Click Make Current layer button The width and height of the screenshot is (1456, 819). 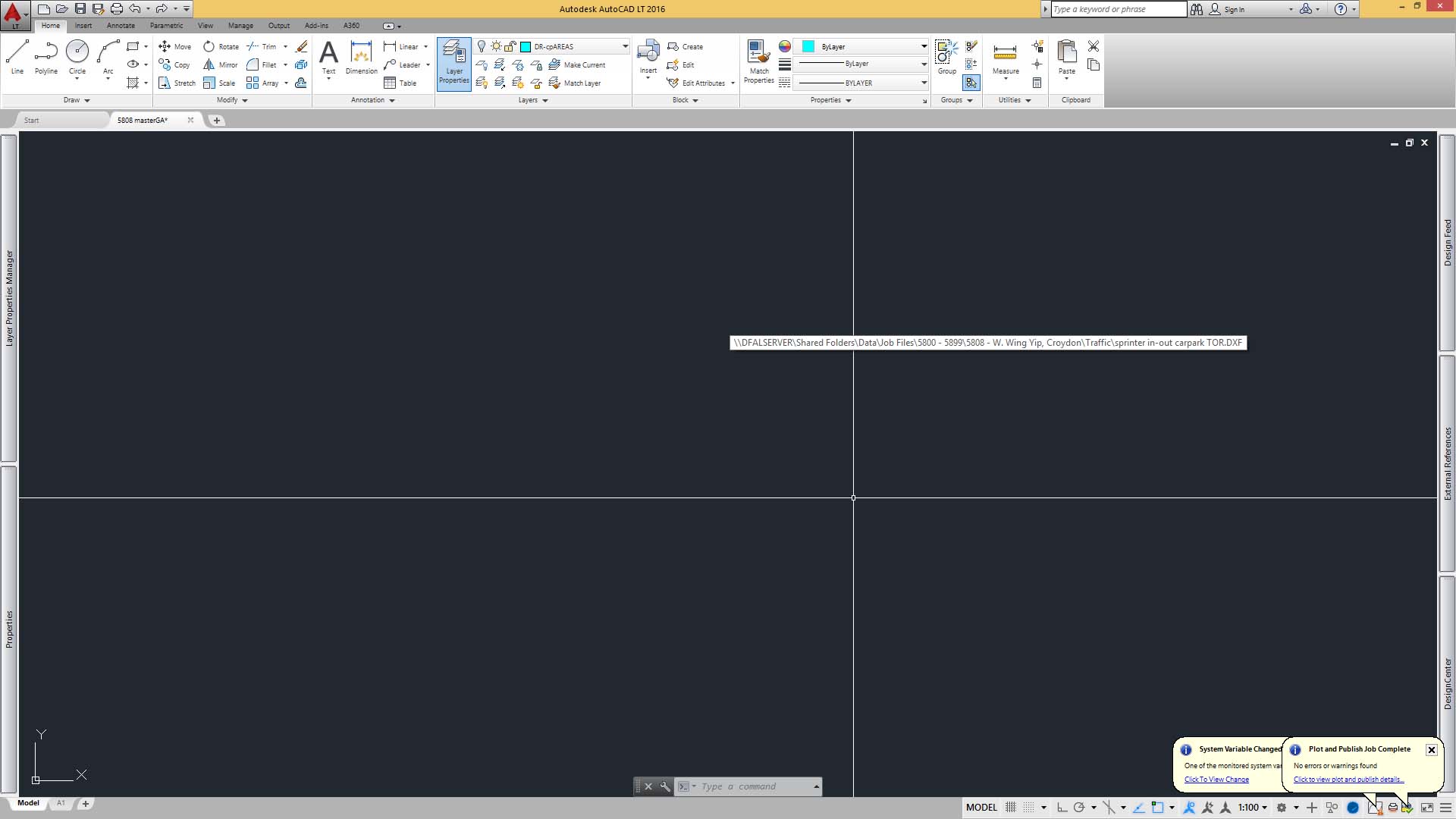tap(576, 64)
